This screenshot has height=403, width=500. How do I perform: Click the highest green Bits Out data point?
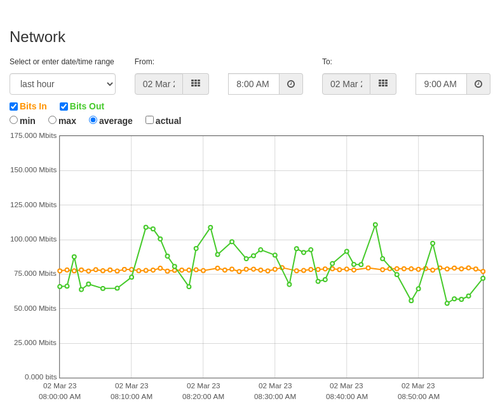tap(375, 225)
